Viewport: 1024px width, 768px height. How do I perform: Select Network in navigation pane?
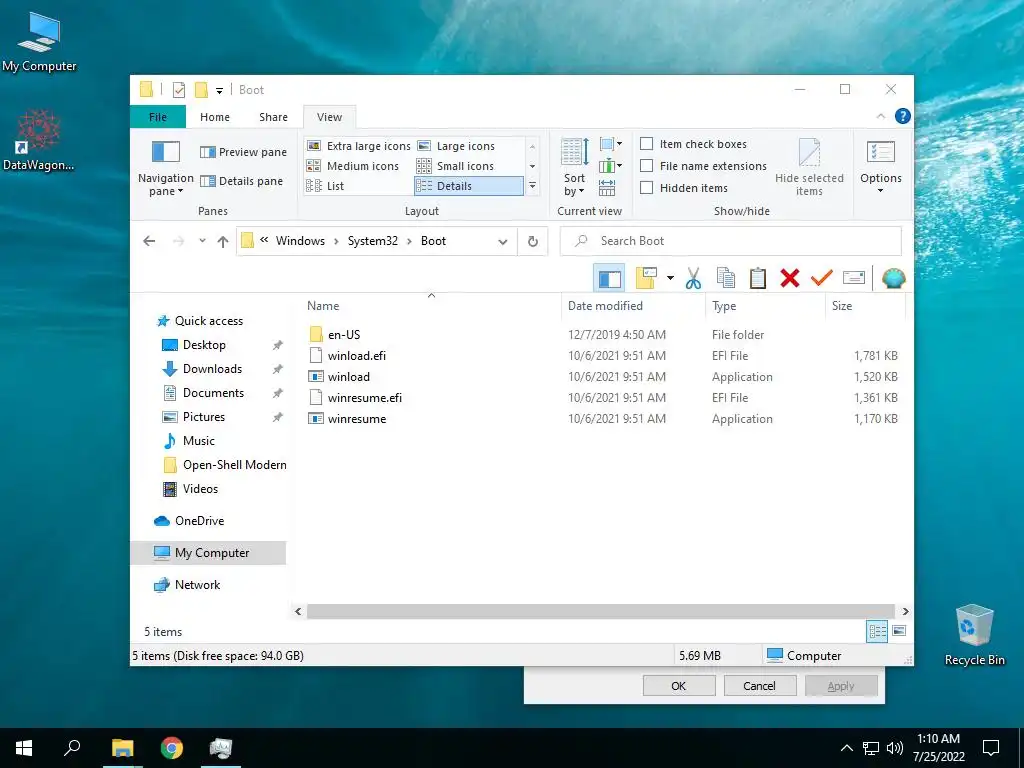(197, 585)
